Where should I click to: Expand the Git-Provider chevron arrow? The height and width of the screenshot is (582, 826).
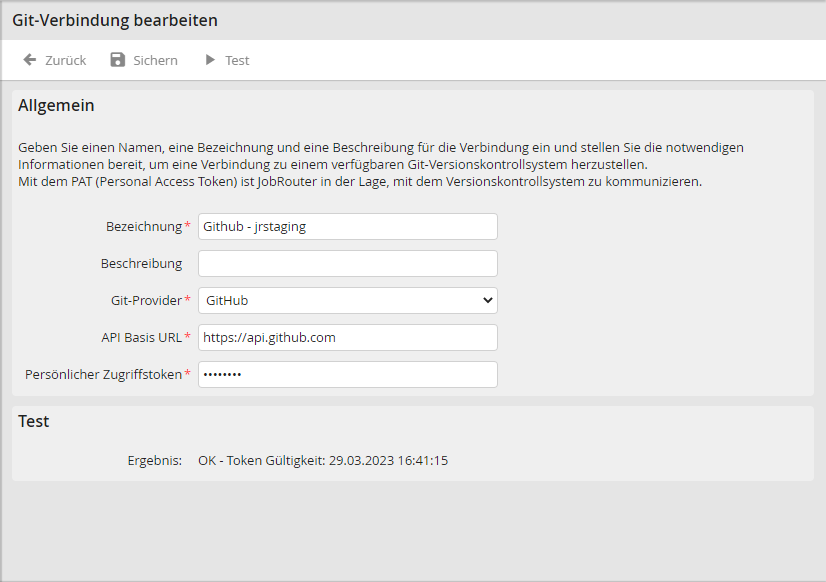click(x=487, y=300)
